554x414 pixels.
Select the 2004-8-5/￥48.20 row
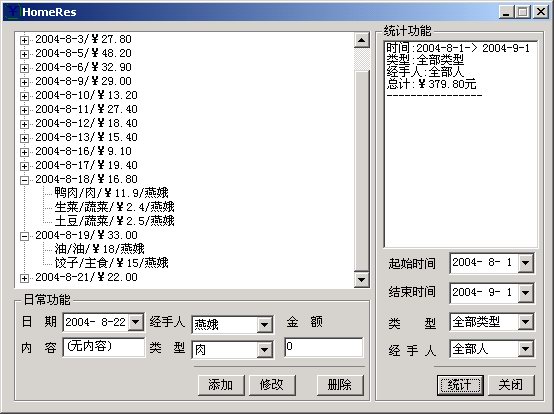tap(83, 53)
